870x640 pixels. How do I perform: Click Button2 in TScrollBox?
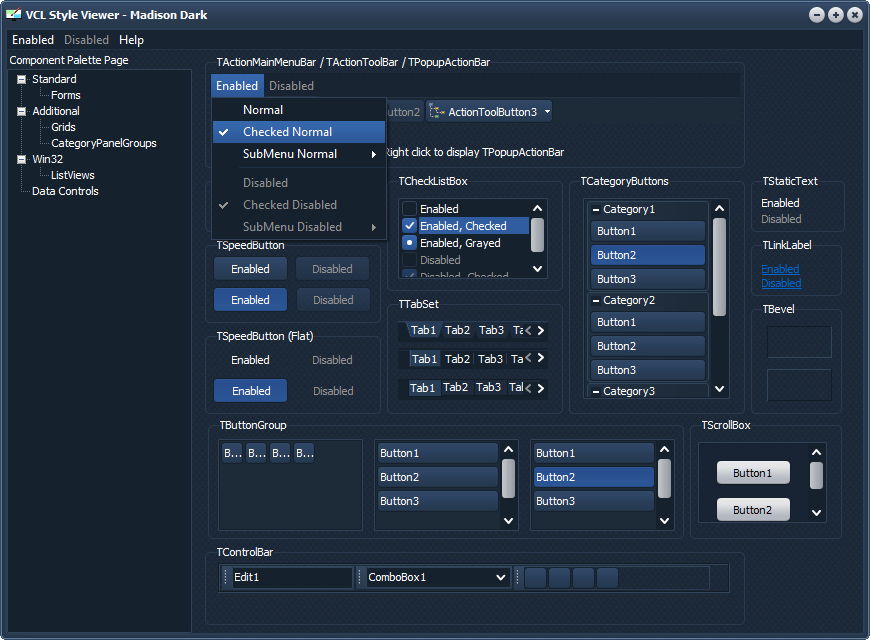coord(753,510)
